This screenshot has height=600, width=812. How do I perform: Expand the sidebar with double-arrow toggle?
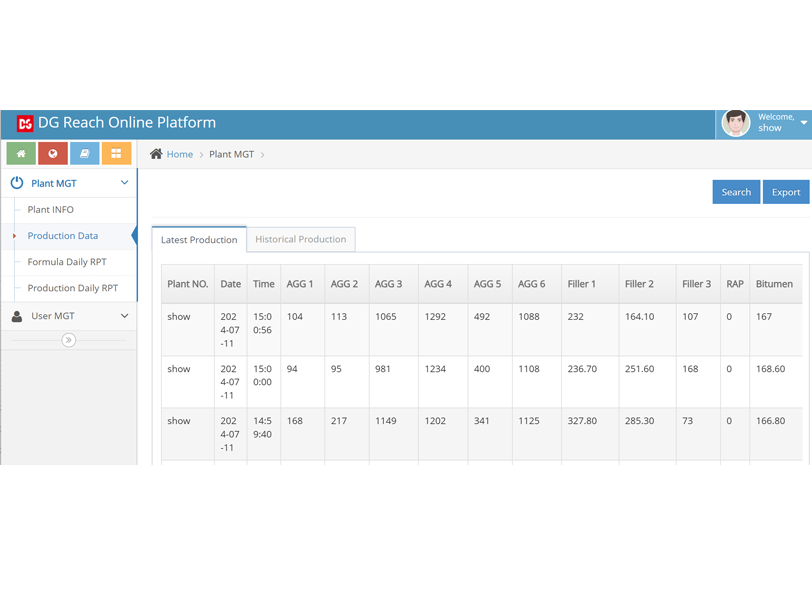click(x=68, y=340)
